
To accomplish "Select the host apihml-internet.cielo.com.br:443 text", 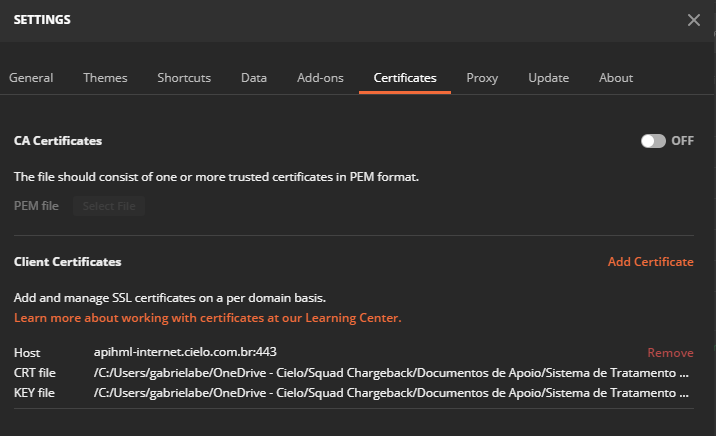I will coord(185,352).
